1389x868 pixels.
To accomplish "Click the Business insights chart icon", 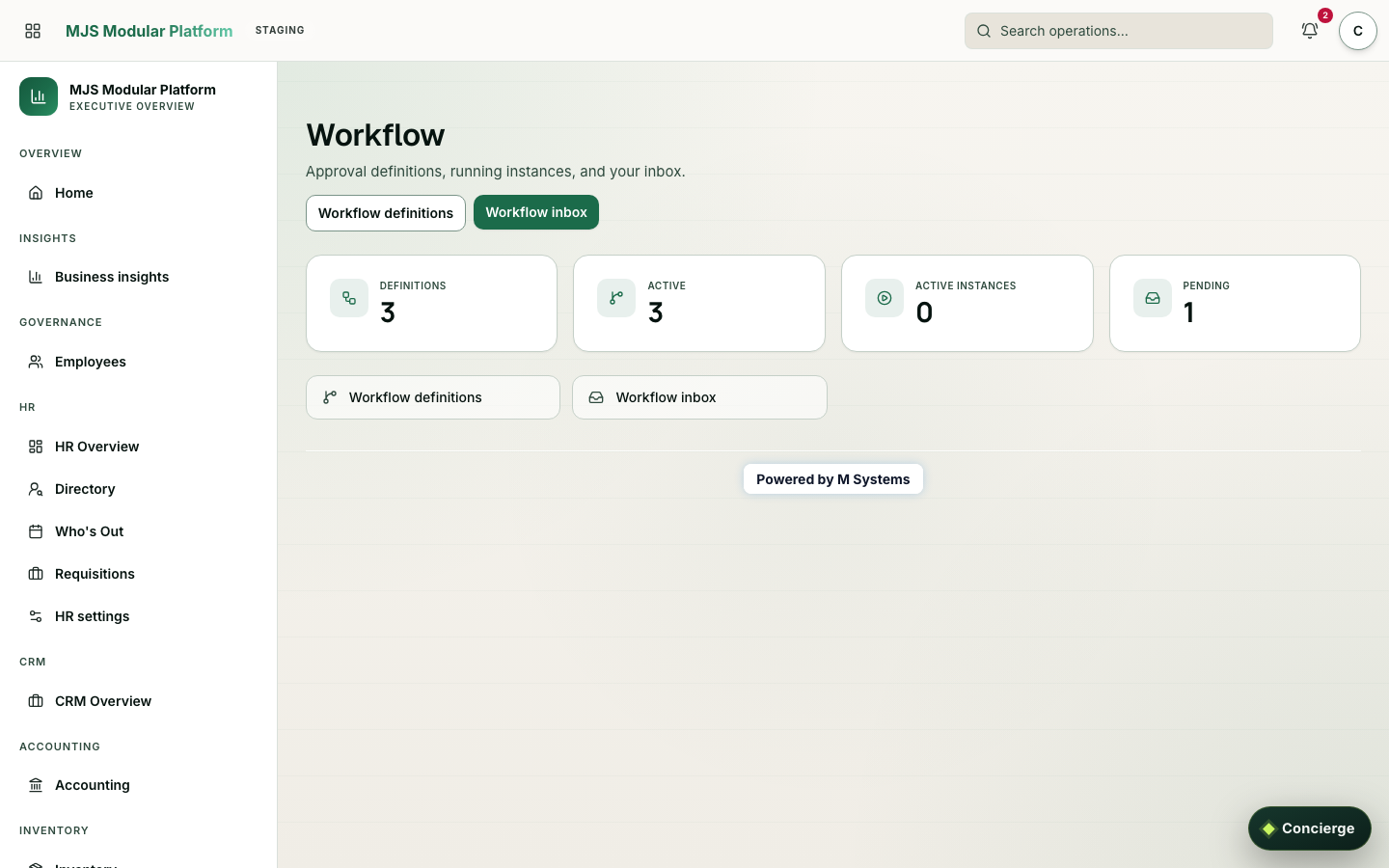I will click(x=36, y=277).
